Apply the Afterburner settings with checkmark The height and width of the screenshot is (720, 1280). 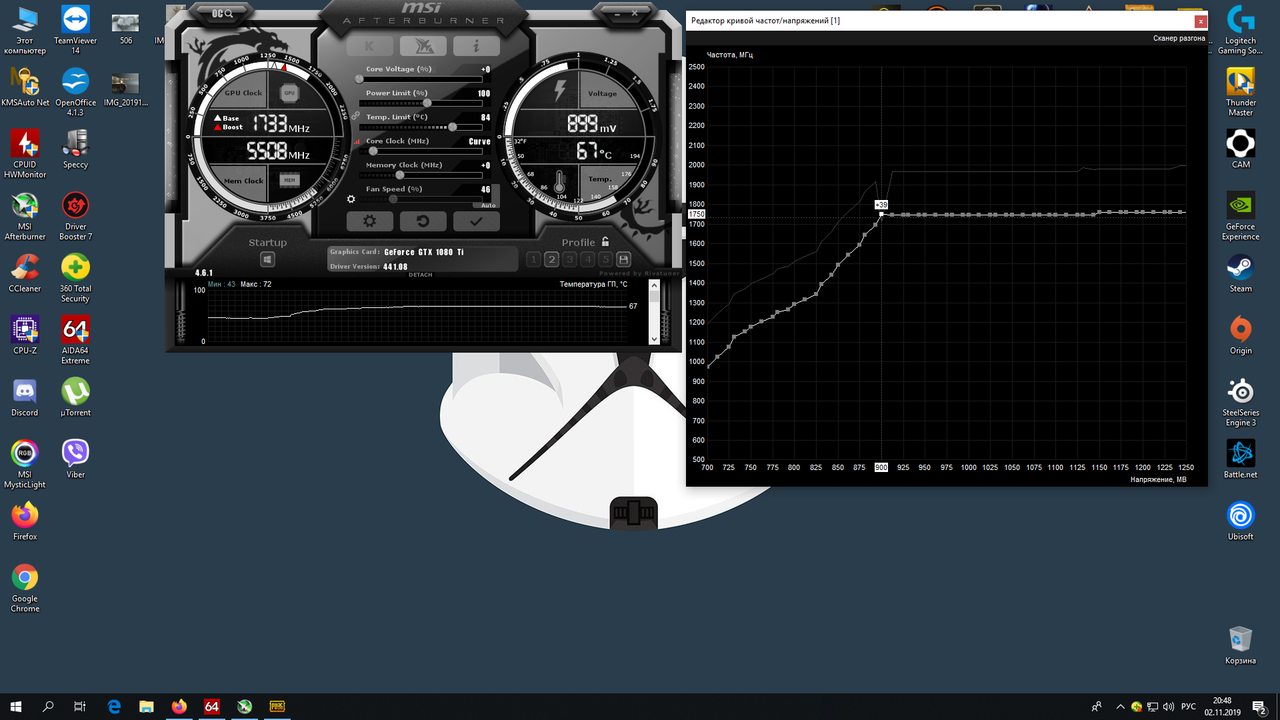click(x=476, y=221)
